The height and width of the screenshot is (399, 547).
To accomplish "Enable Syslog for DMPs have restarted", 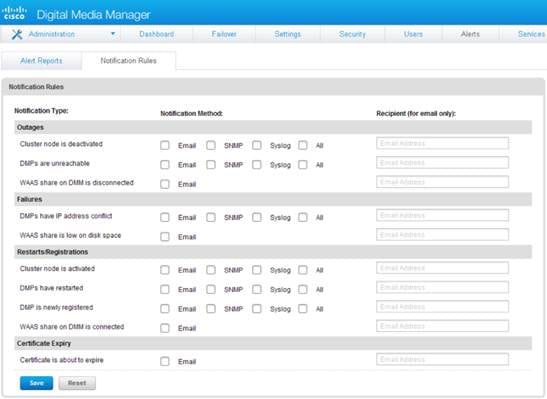I will tap(257, 289).
